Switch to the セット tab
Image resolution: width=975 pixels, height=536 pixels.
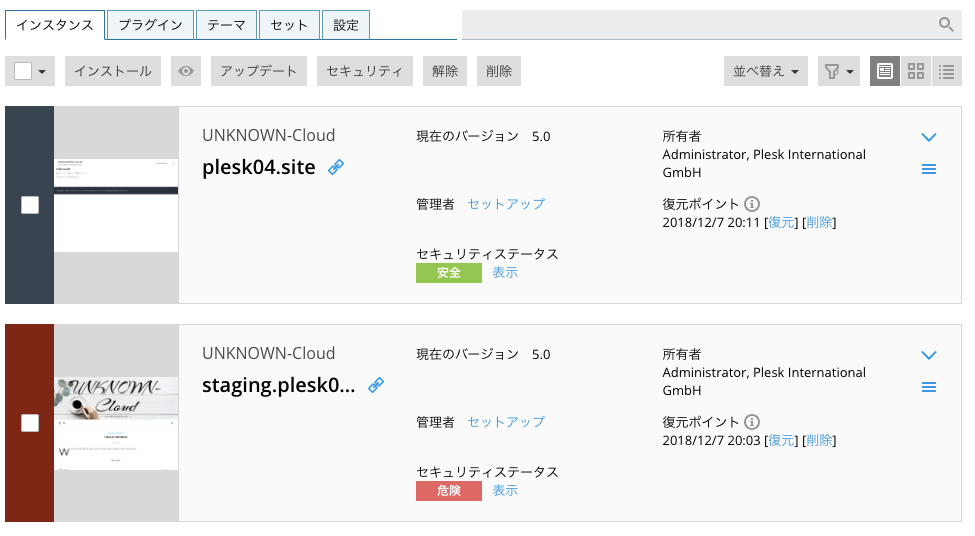click(x=289, y=25)
